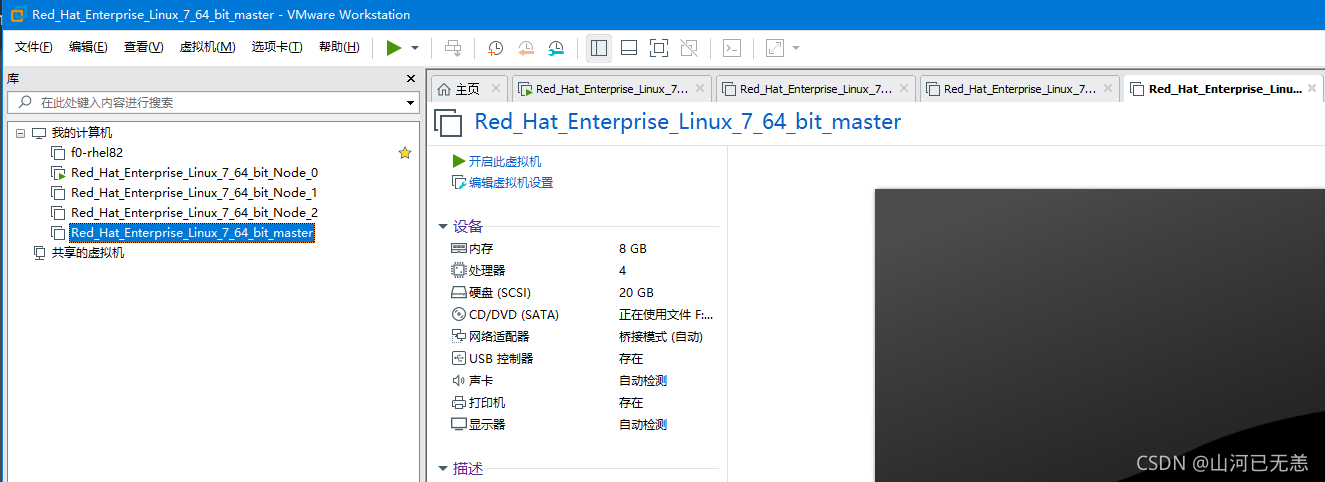Open the stretch display dropdown arrow

point(796,48)
